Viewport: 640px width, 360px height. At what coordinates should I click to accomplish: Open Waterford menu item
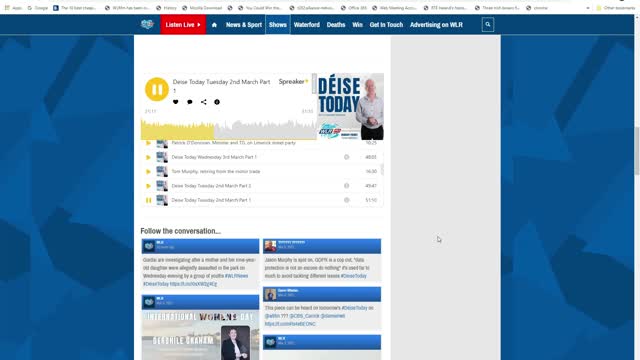(307, 24)
